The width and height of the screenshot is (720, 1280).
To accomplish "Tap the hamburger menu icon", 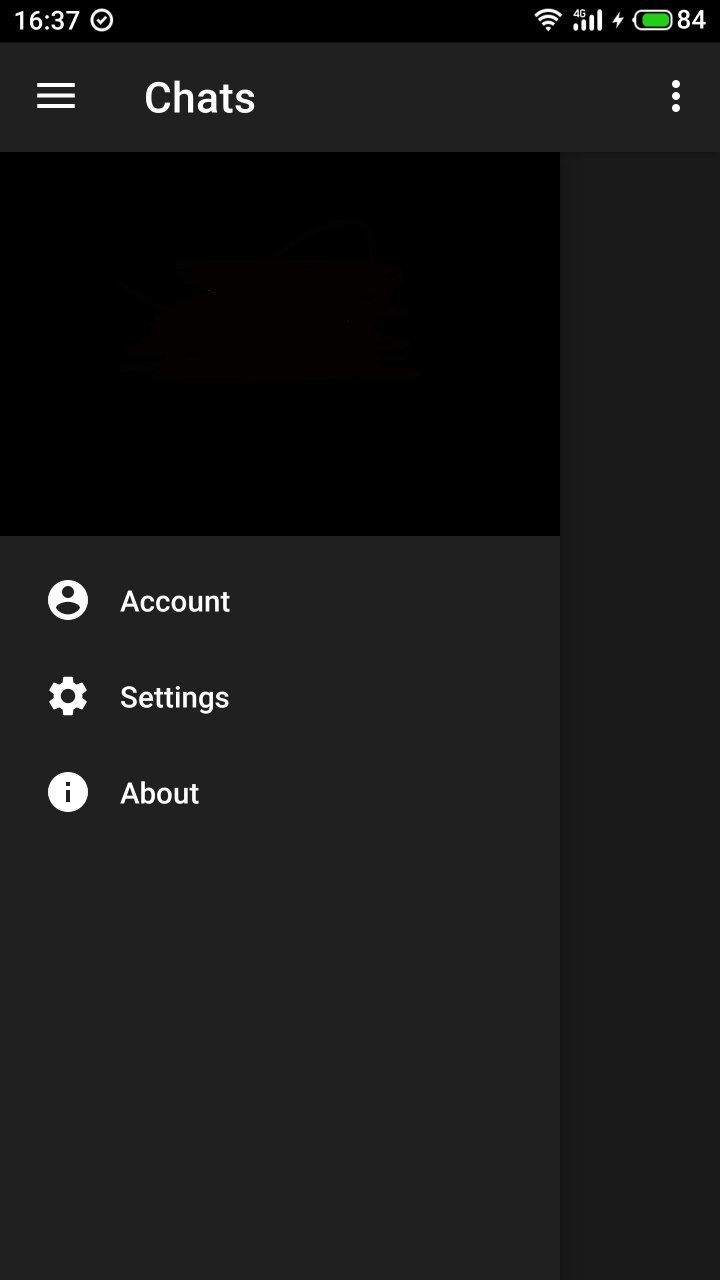I will (x=56, y=96).
